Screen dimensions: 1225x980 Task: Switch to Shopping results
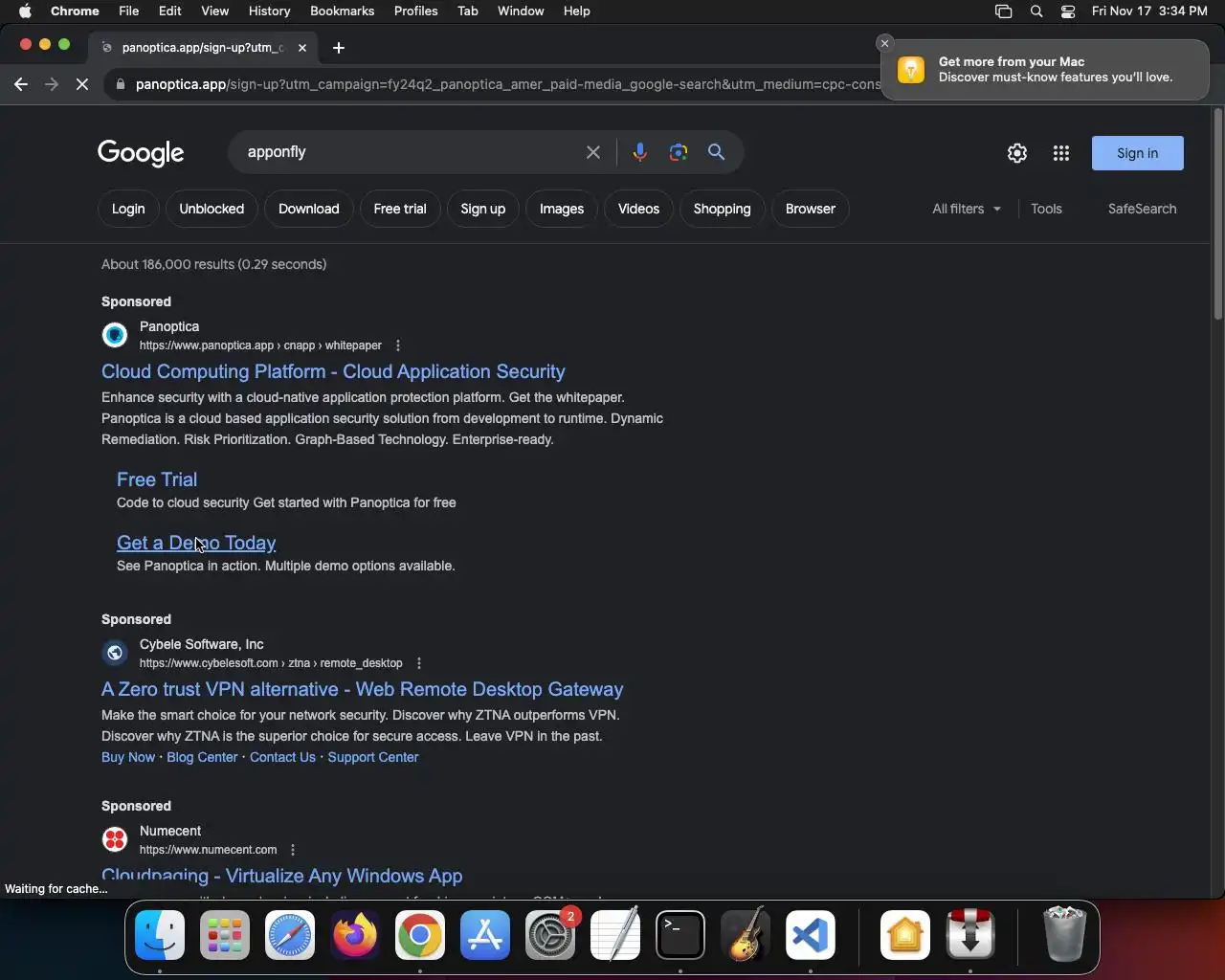[x=722, y=209]
